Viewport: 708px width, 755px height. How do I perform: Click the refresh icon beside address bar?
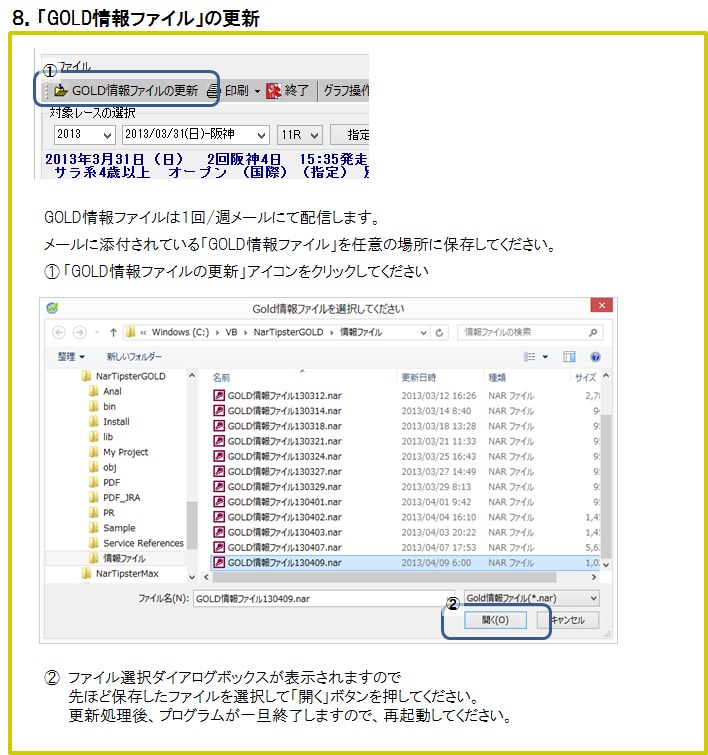click(x=439, y=333)
